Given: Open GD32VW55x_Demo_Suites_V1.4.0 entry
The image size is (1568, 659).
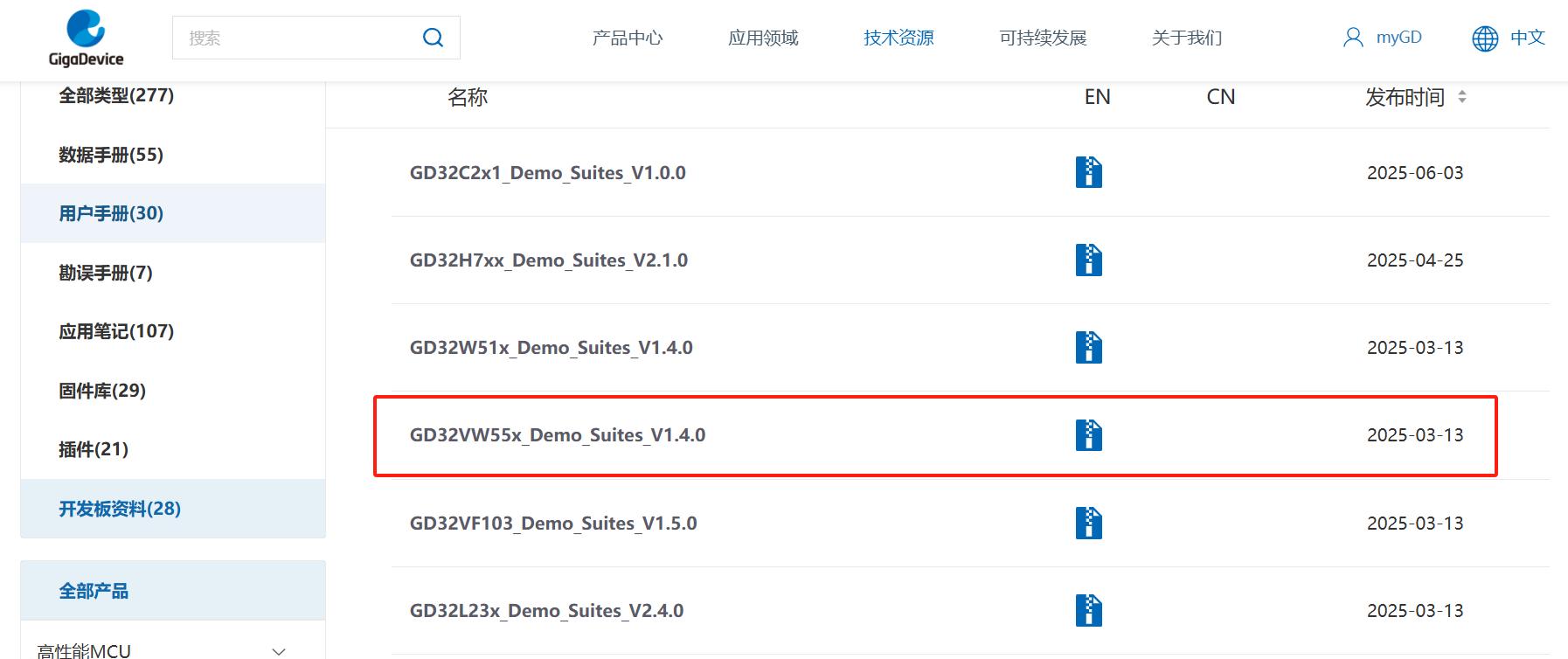Looking at the screenshot, I should tap(558, 435).
